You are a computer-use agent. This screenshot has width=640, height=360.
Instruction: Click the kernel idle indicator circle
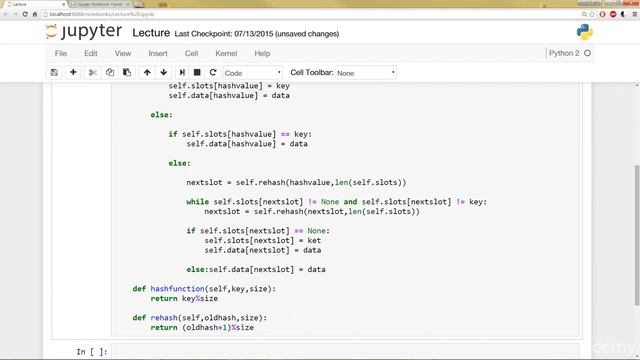[587, 53]
